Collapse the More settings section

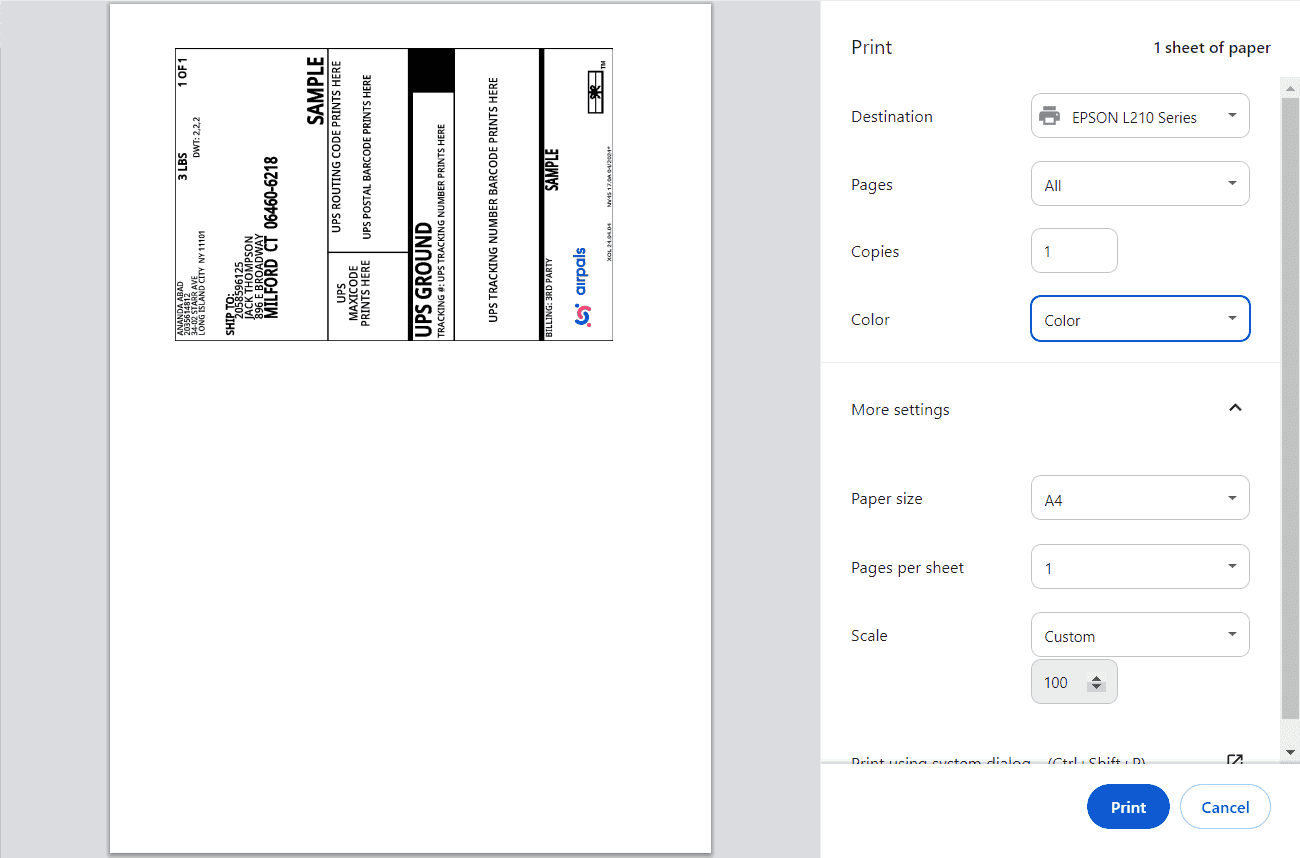tap(1235, 408)
